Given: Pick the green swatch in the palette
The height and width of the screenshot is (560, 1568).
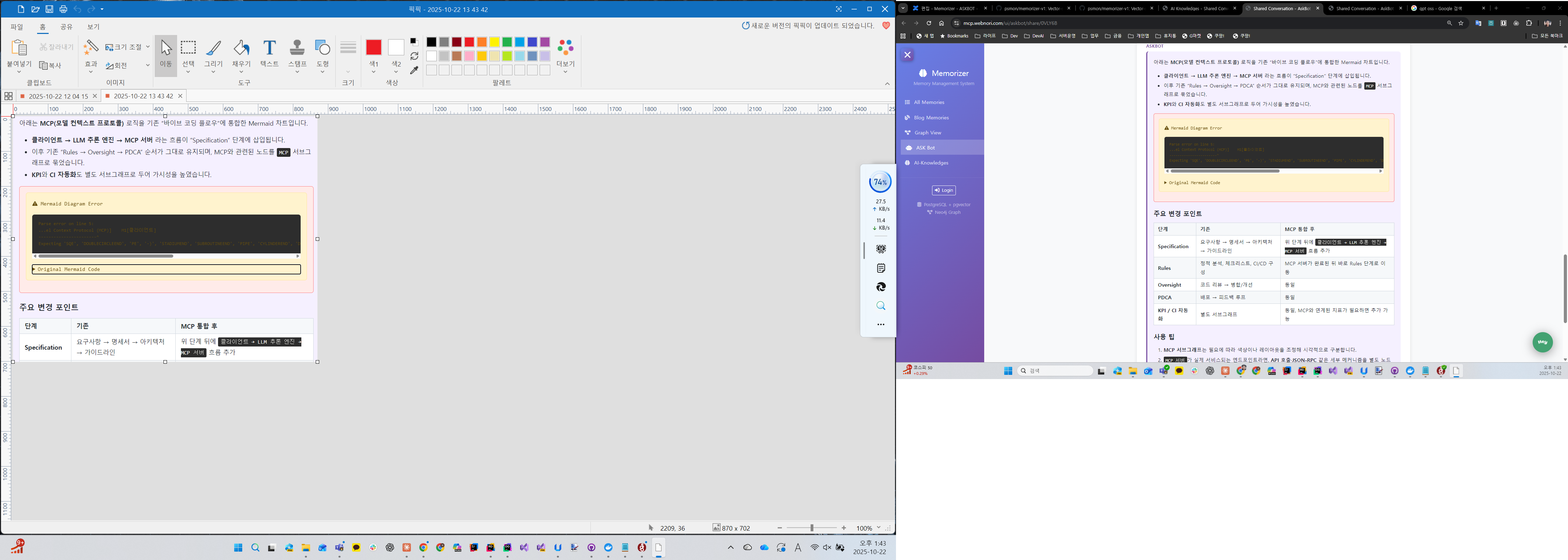Looking at the screenshot, I should coord(507,42).
